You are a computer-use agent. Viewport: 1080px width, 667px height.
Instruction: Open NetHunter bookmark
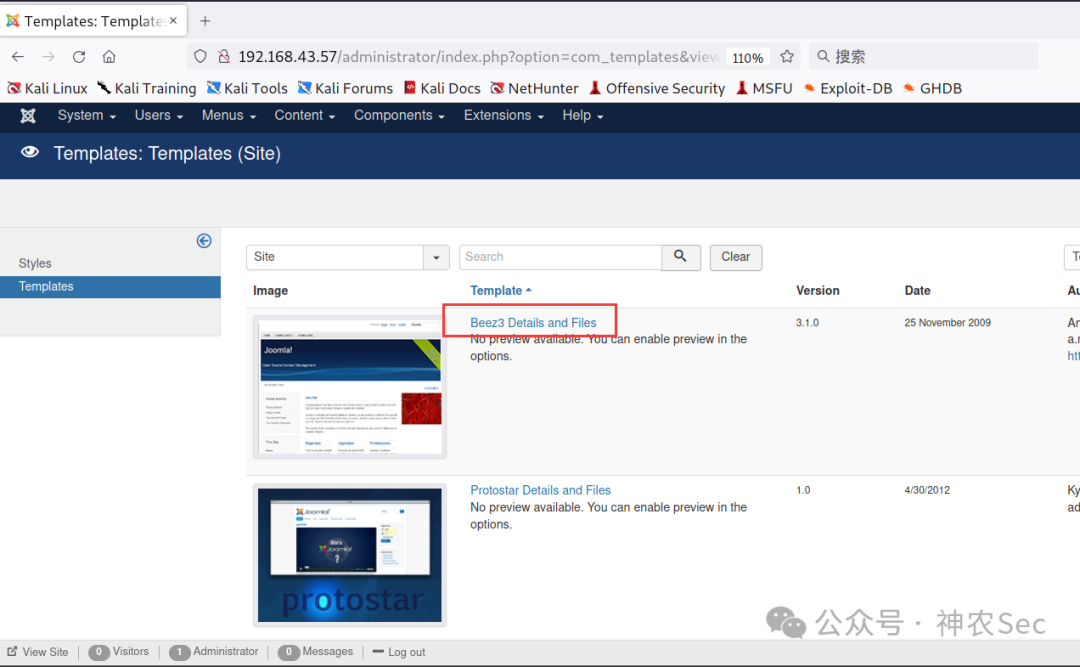click(534, 88)
